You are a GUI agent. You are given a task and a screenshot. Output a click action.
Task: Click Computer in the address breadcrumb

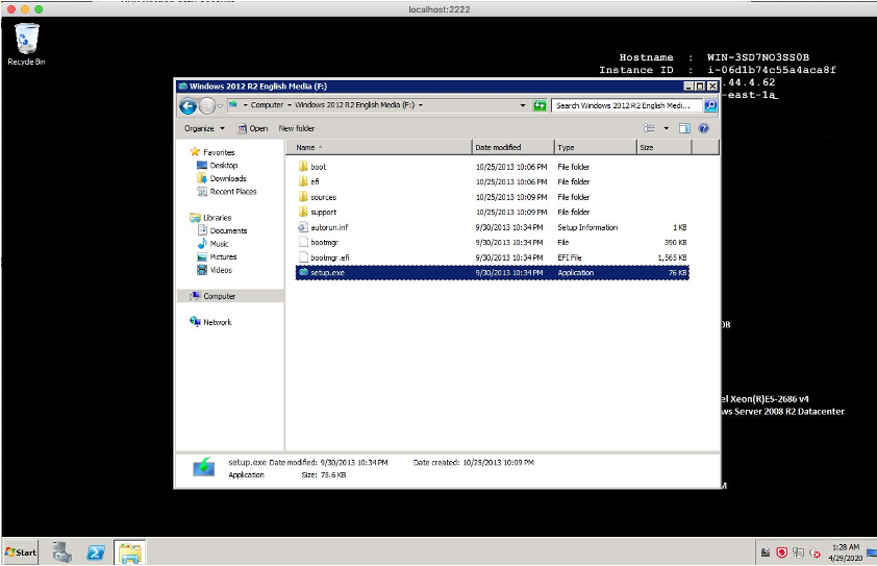(x=267, y=105)
